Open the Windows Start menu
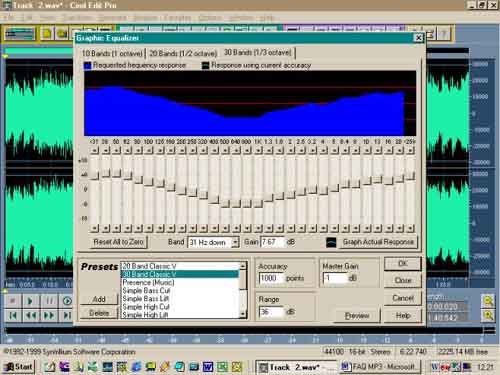 click(x=19, y=367)
